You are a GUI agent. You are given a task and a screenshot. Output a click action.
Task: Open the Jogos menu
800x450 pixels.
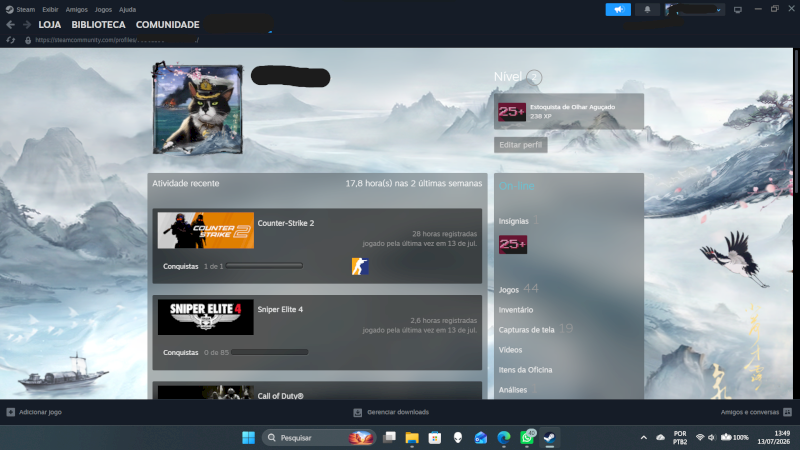[103, 9]
